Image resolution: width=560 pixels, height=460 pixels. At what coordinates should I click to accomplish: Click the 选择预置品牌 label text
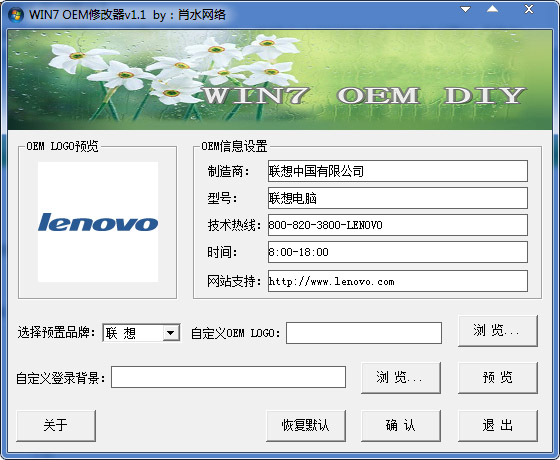point(56,333)
